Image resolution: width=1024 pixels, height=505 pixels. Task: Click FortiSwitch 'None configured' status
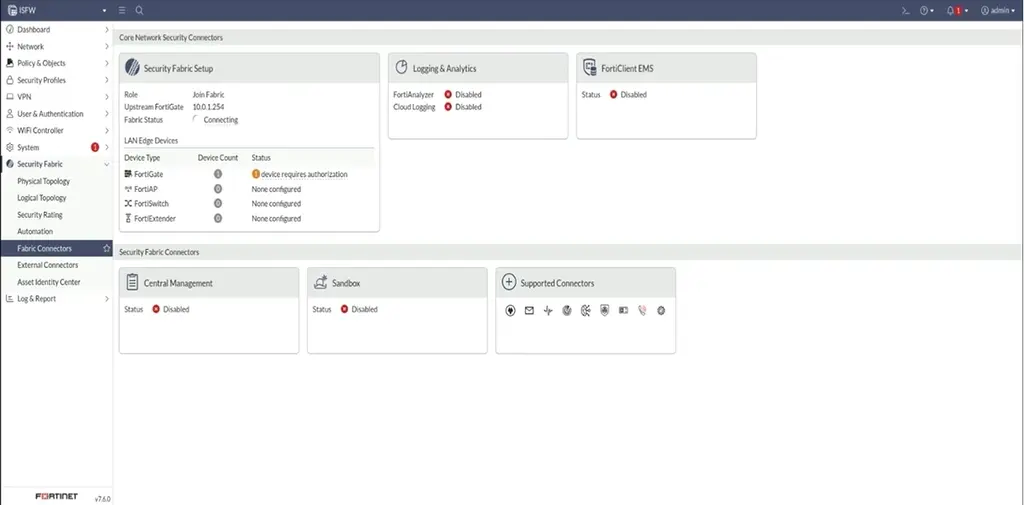point(276,204)
